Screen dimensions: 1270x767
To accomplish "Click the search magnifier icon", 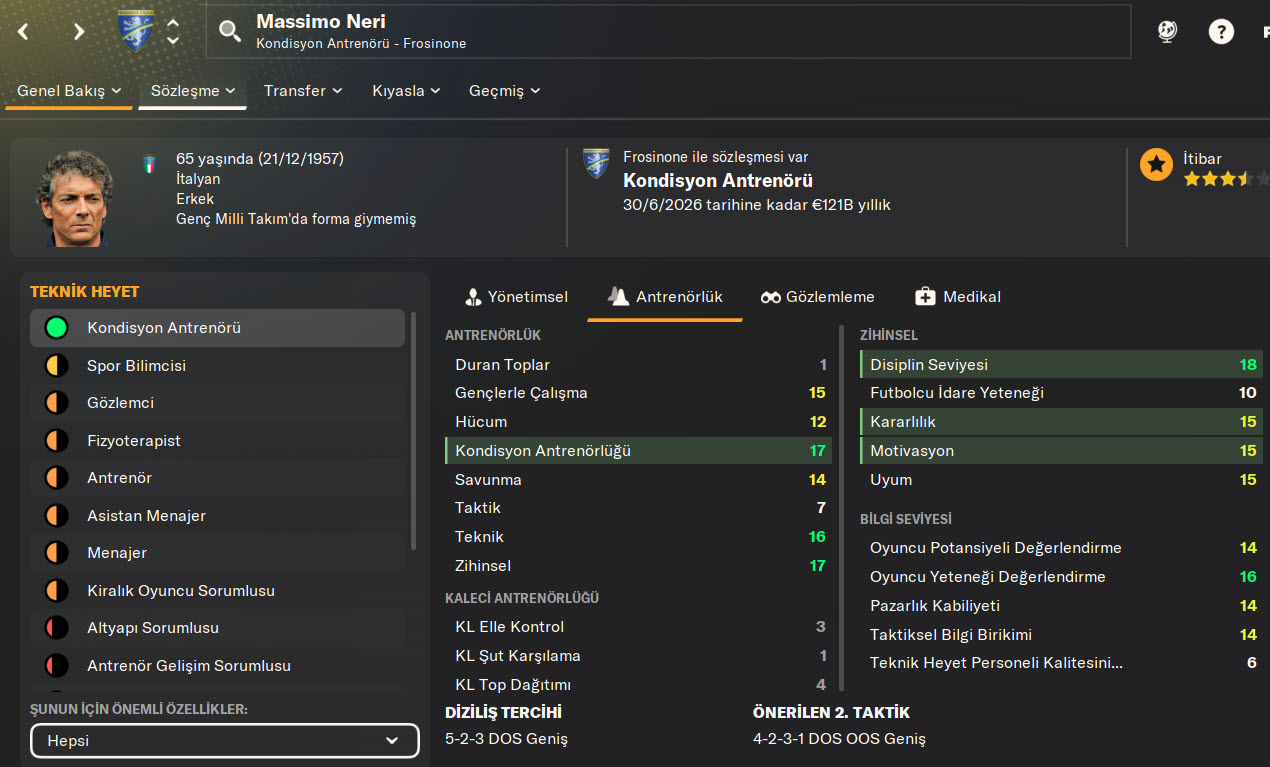I will 230,31.
